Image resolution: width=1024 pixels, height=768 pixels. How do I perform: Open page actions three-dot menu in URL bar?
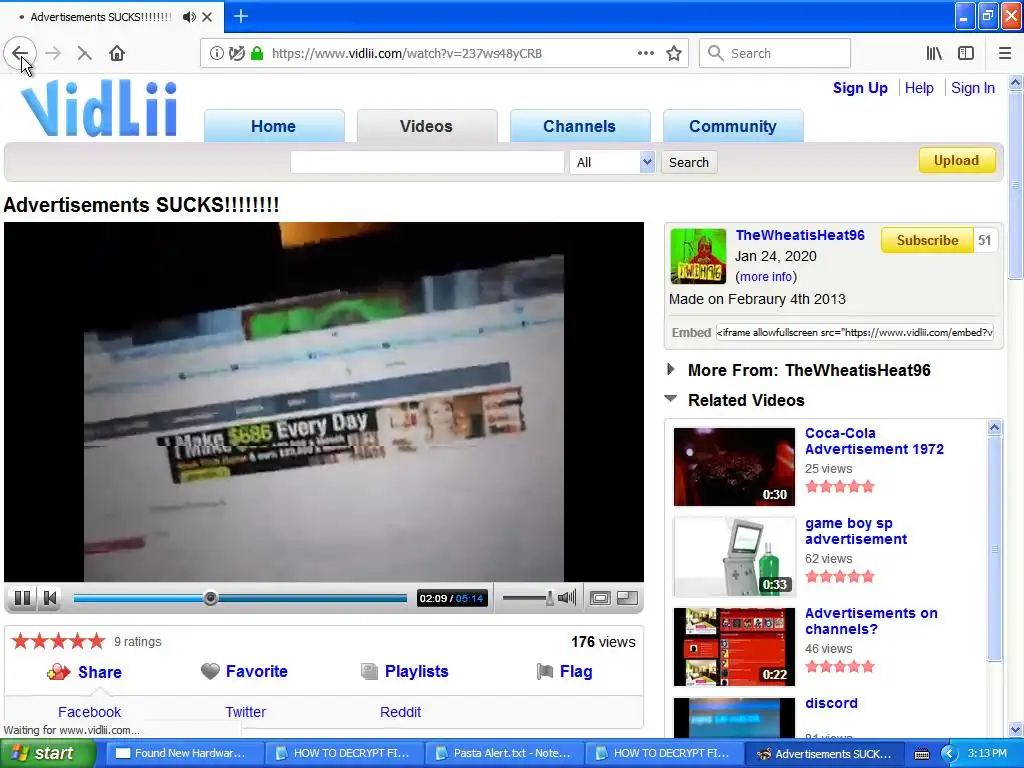click(x=645, y=53)
